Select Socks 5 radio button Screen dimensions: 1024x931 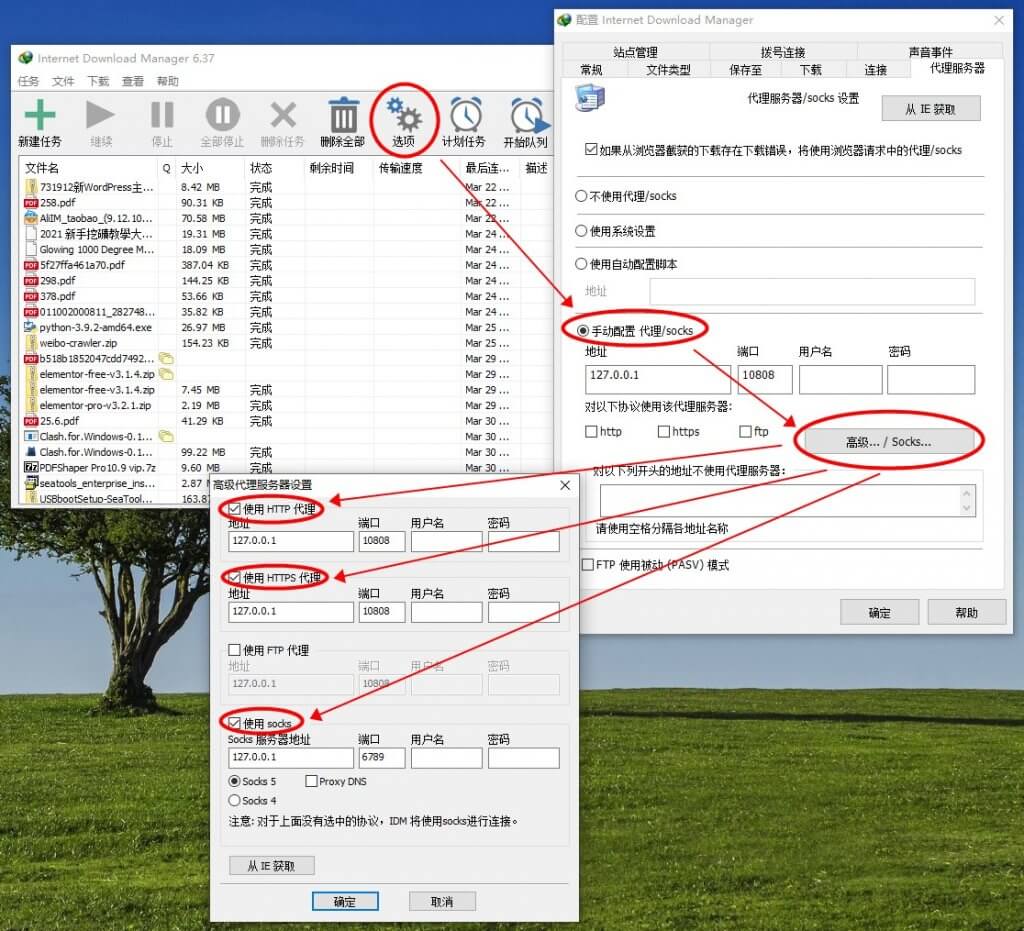[x=234, y=781]
